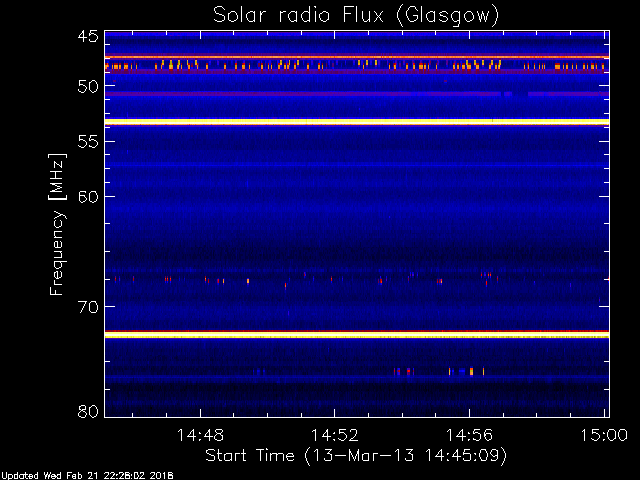Click the 55 frequency tick label
This screenshot has width=640, height=480.
point(88,142)
